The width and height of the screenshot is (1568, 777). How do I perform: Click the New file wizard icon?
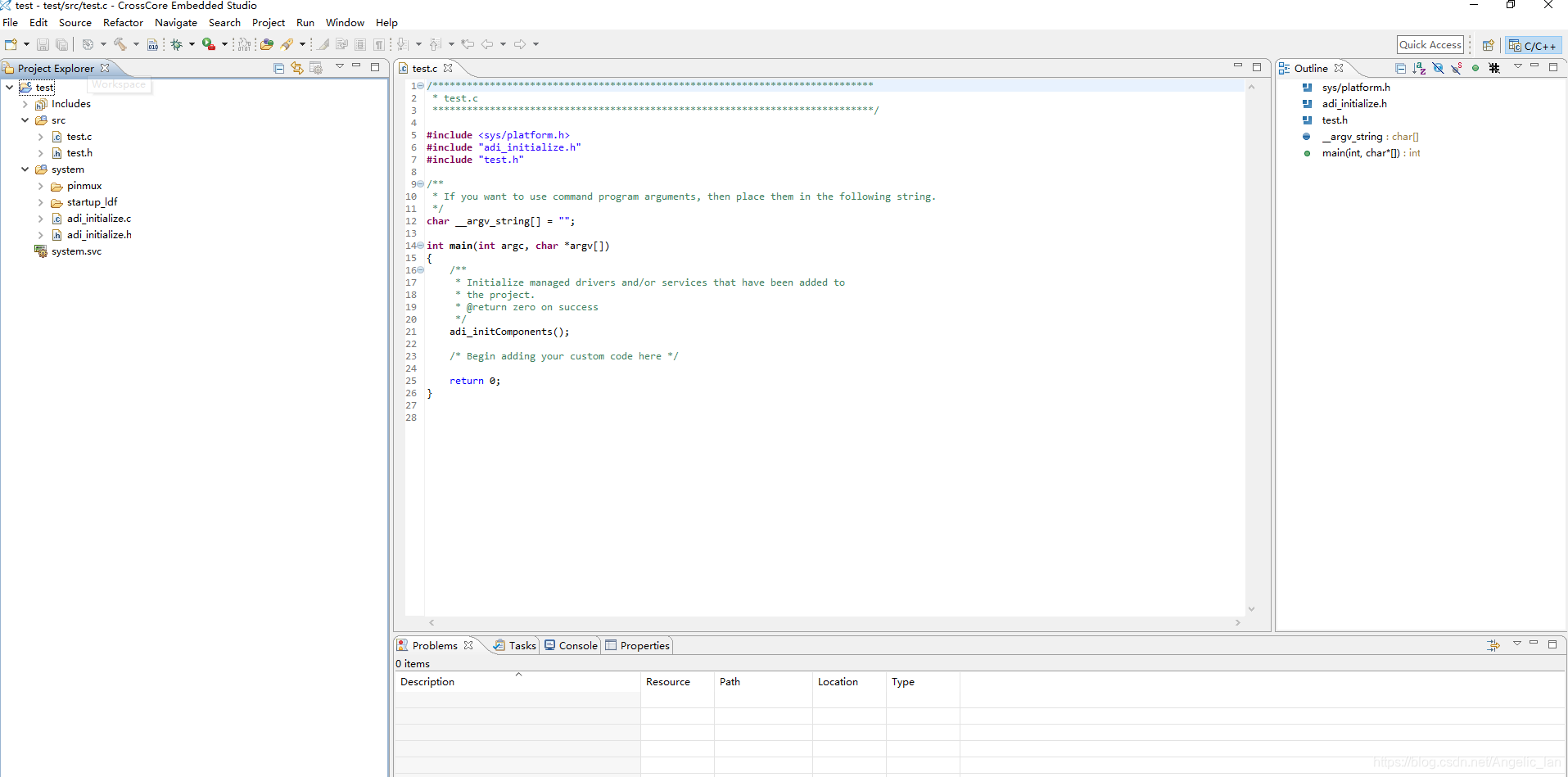11,44
